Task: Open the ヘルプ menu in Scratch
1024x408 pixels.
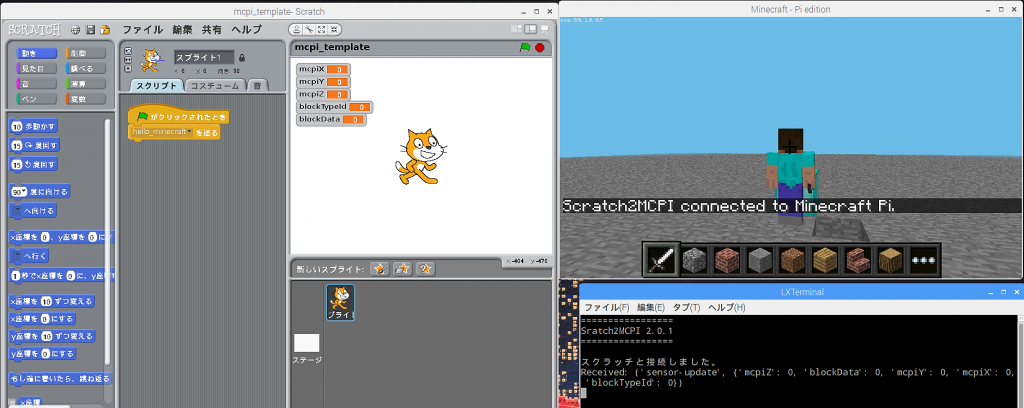Action: point(247,29)
